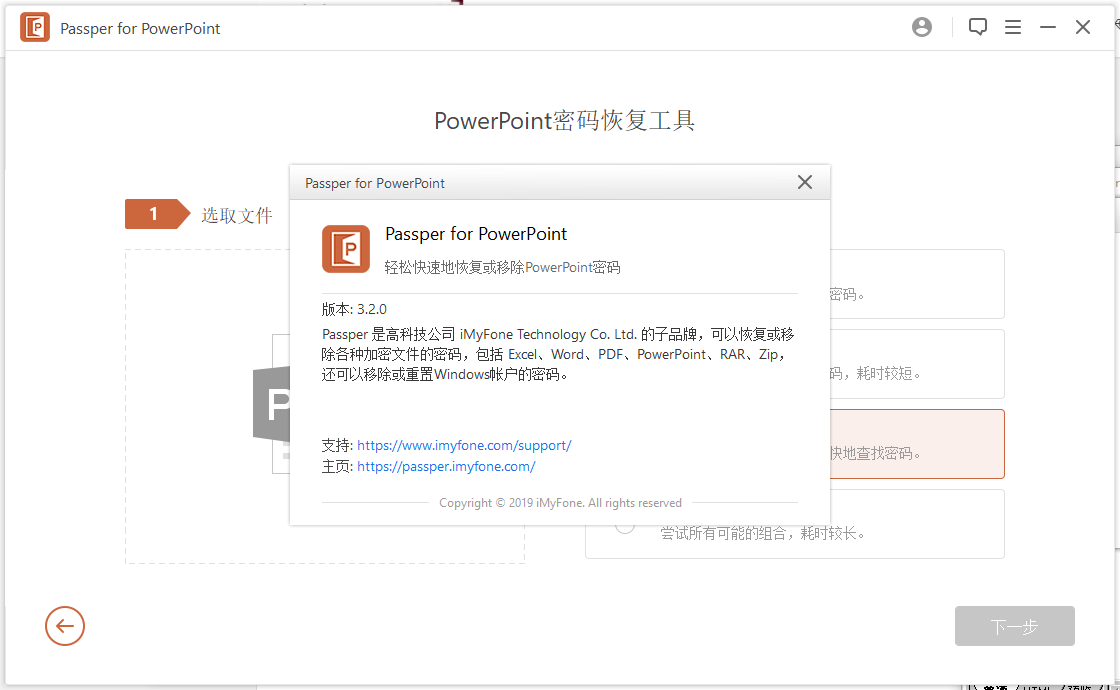Viewport: 1120px width, 690px height.
Task: Click the circular back arrow button
Action: pyautogui.click(x=65, y=626)
